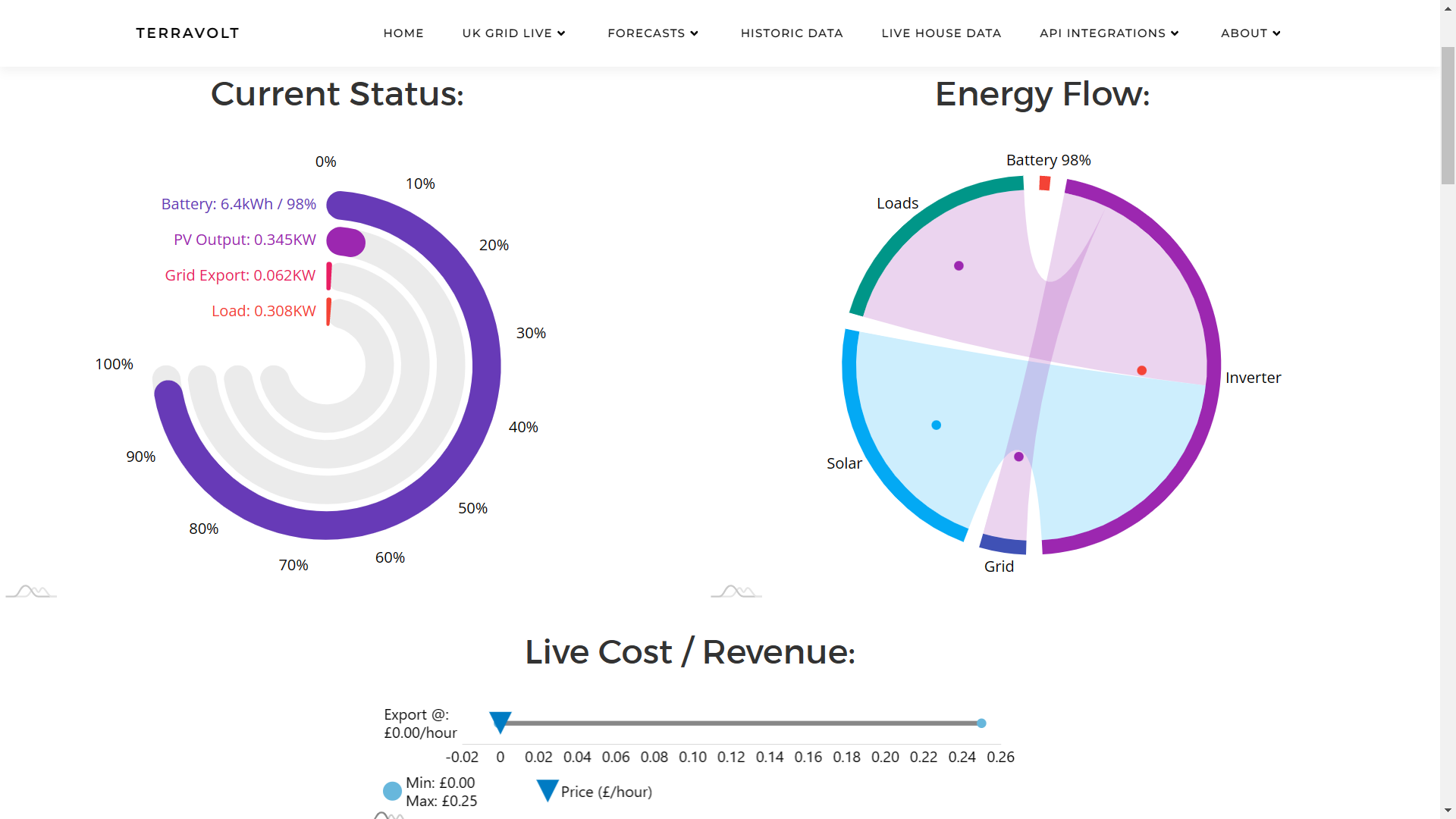
Task: Expand the About menu
Action: [x=1250, y=33]
